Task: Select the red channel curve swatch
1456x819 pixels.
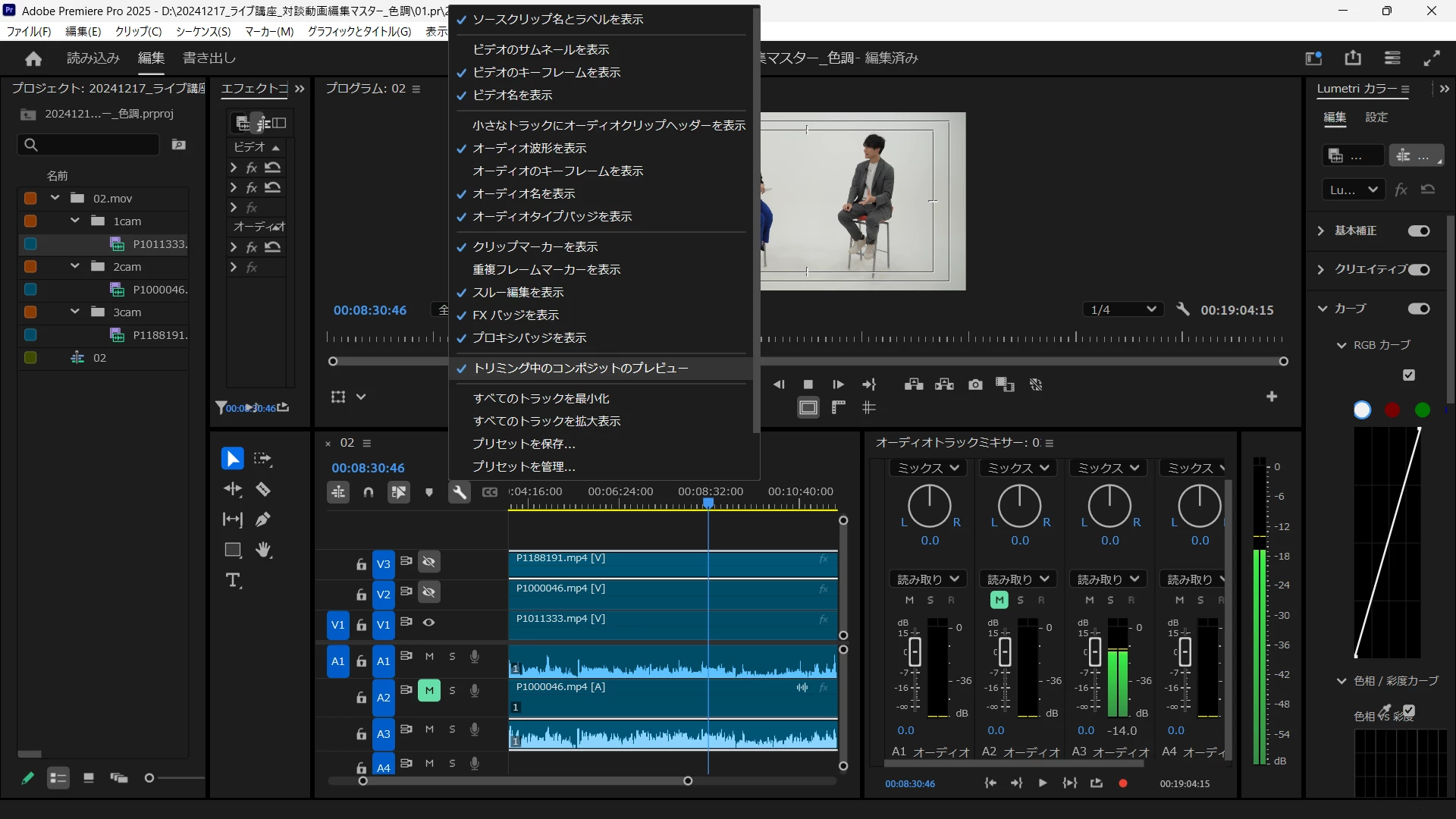Action: coord(1392,410)
